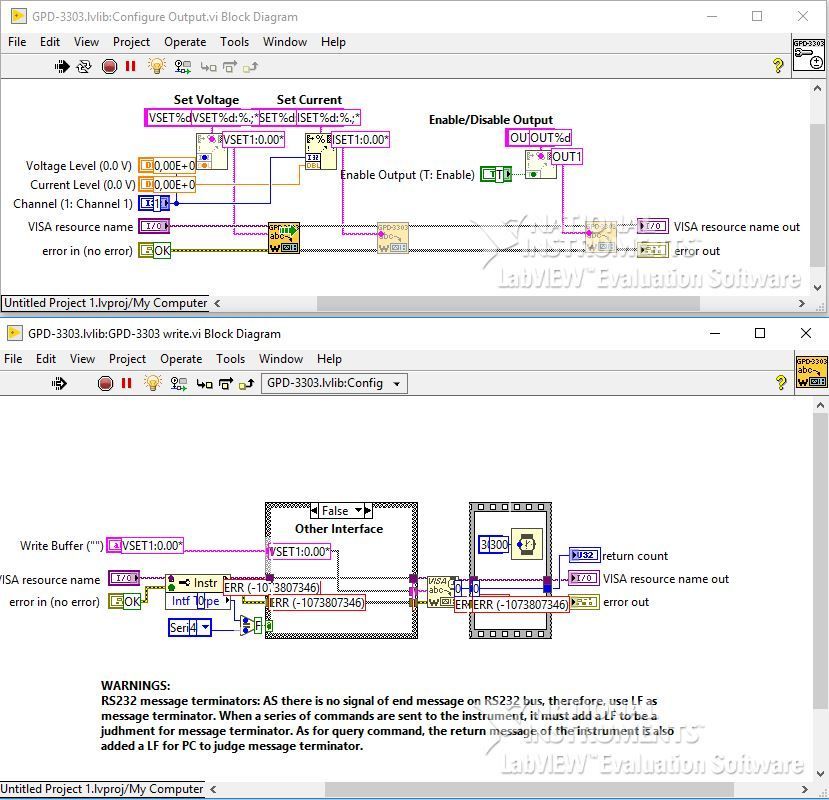Toggle Highlight Execution in GPD-3303 write window

tap(152, 383)
